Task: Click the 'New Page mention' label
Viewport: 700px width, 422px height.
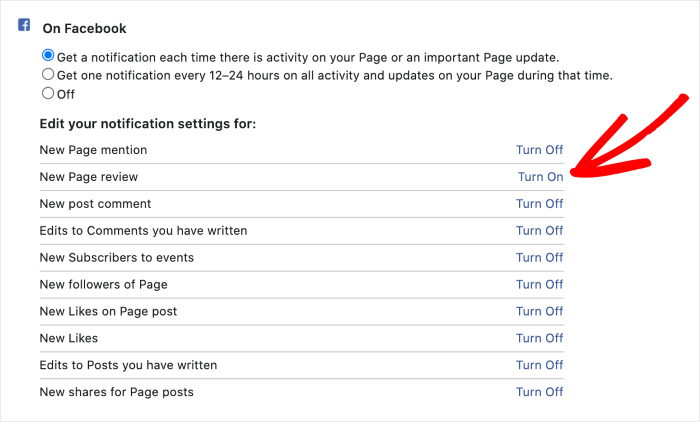Action: 93,150
